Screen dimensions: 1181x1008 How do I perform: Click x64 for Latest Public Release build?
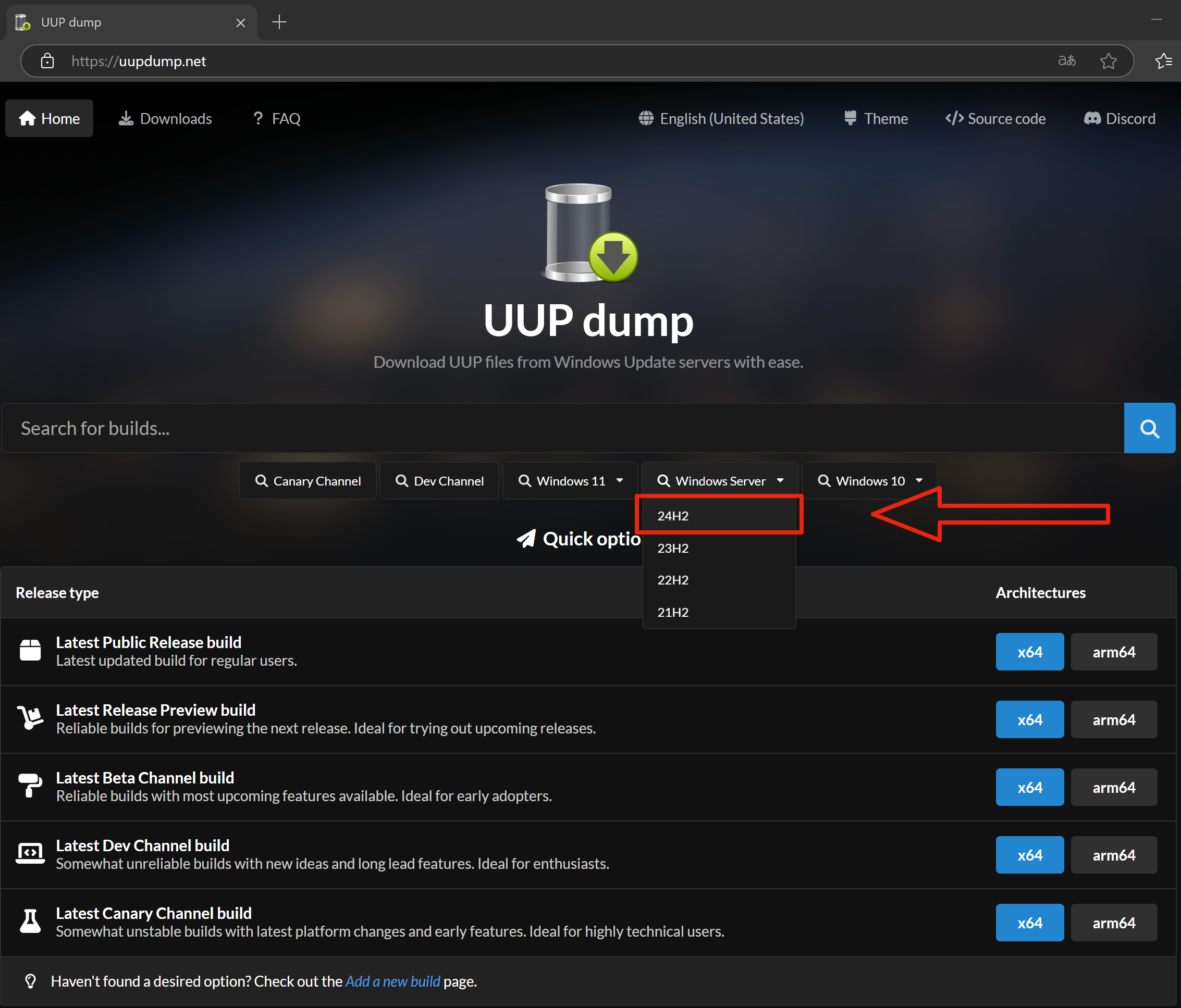pyautogui.click(x=1029, y=652)
